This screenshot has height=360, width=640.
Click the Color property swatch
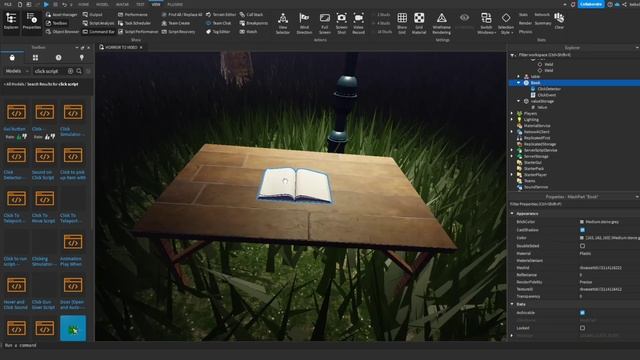(x=582, y=238)
